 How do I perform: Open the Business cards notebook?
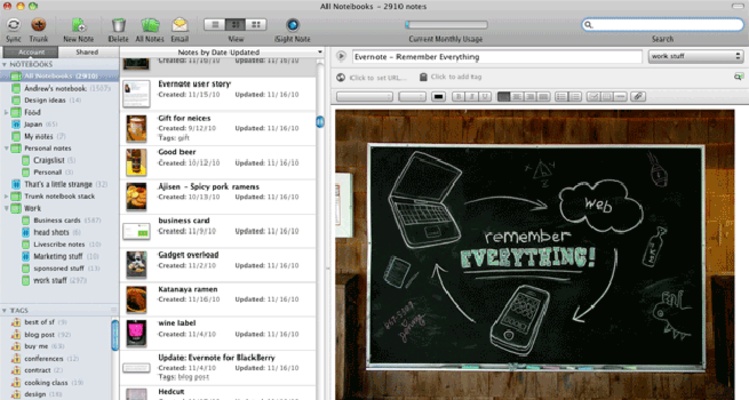(57, 220)
